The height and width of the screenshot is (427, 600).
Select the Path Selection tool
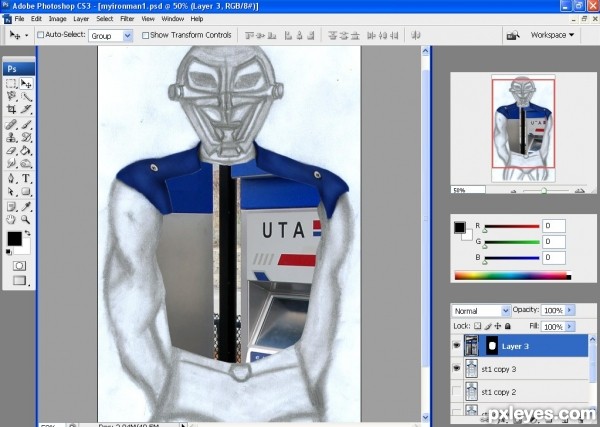coord(11,191)
